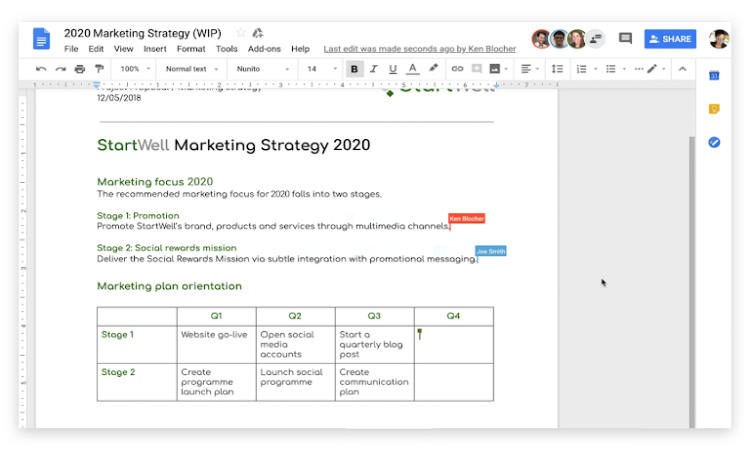Open the Google Tasks side panel icon
This screenshot has width=750, height=450.
714,142
